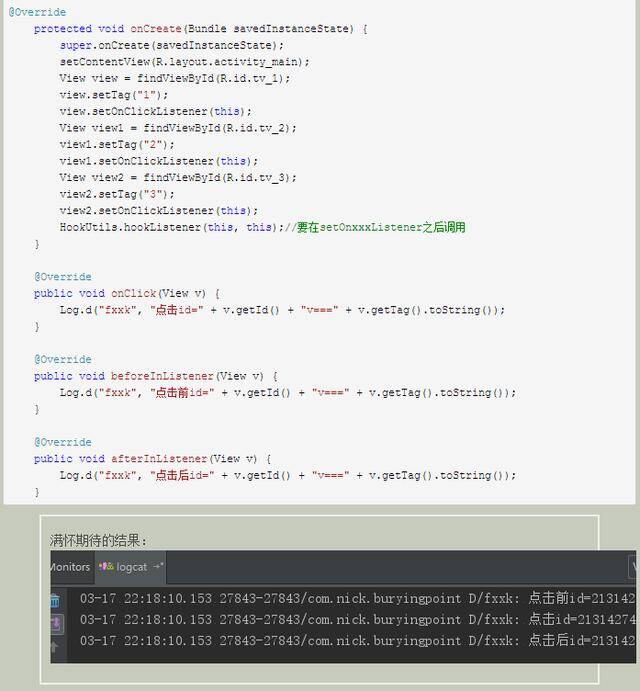Viewport: 640px width, 691px height.
Task: Click the @Override above onClick method
Action: (x=63, y=277)
